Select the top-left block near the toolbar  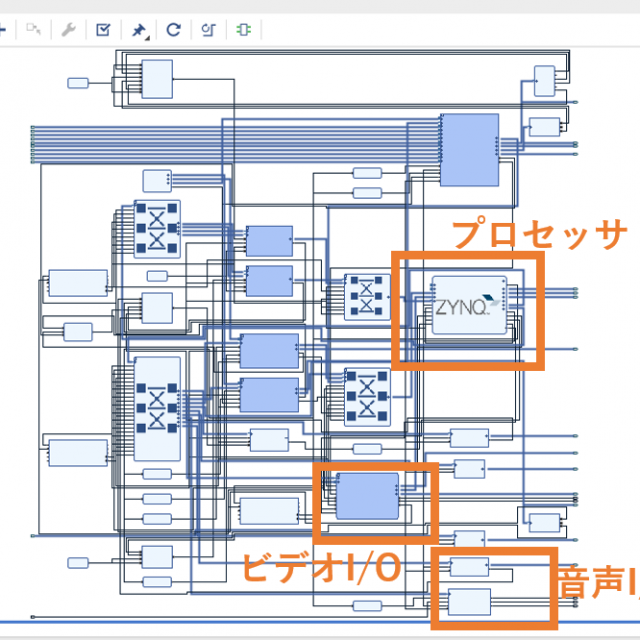click(x=157, y=79)
